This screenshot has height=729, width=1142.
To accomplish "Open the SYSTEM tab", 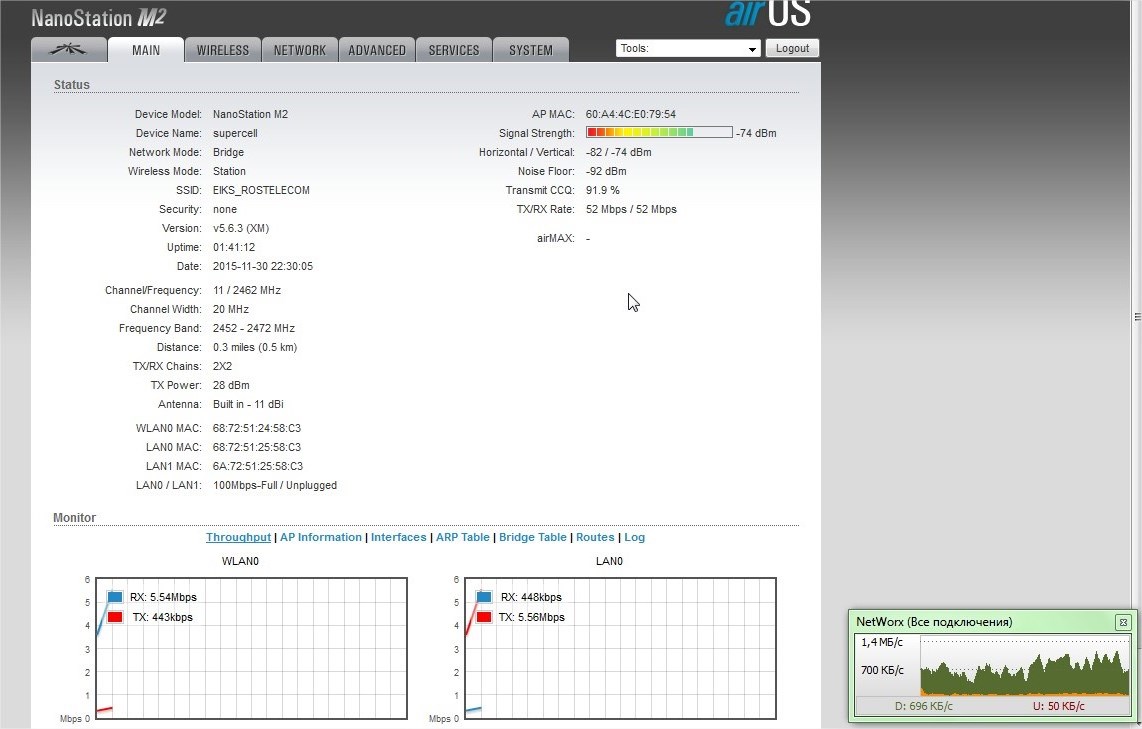I will 531,50.
